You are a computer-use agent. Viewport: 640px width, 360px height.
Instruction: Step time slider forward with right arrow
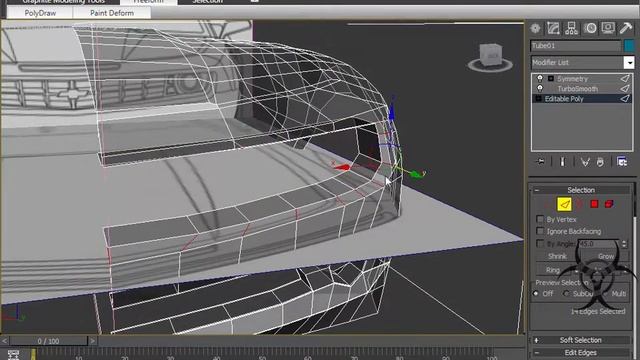tap(93, 340)
